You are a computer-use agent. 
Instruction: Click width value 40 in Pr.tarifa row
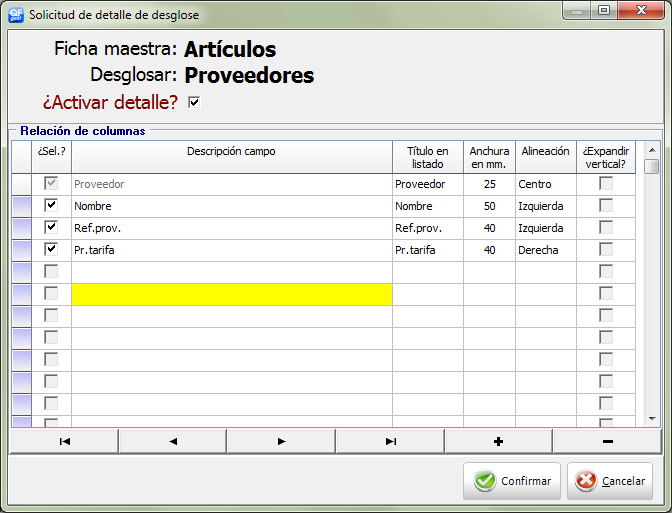(489, 250)
